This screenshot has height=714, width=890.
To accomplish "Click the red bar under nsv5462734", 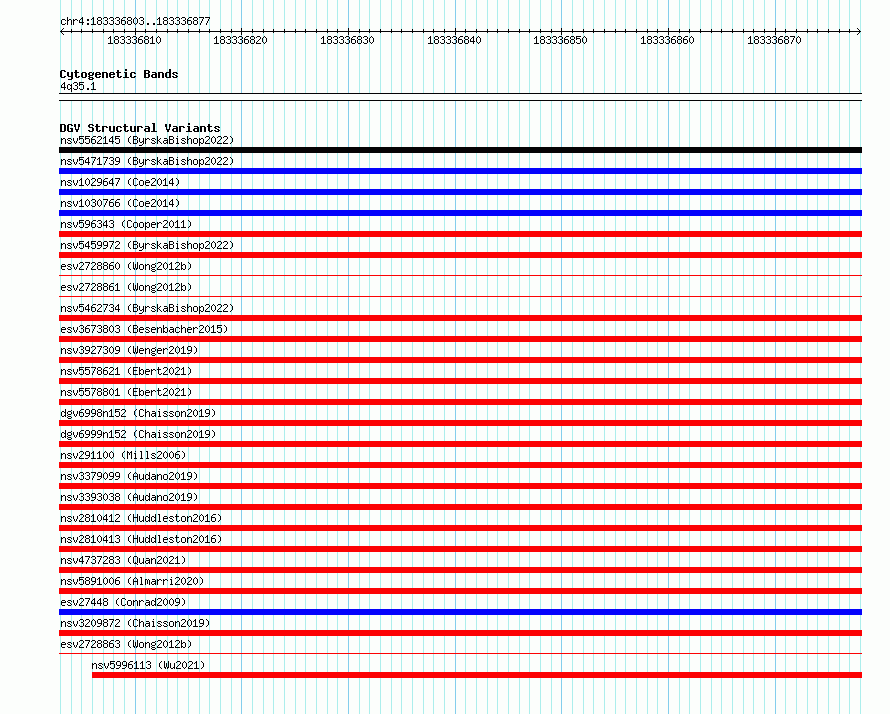I will point(460,318).
